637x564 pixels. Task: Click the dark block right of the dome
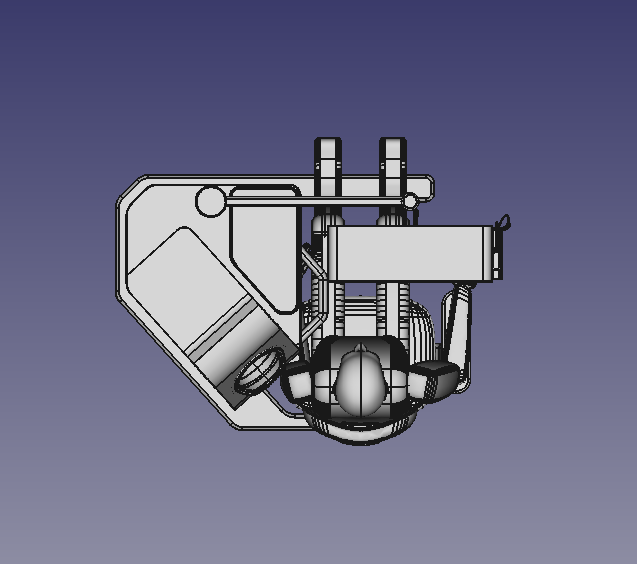435,379
